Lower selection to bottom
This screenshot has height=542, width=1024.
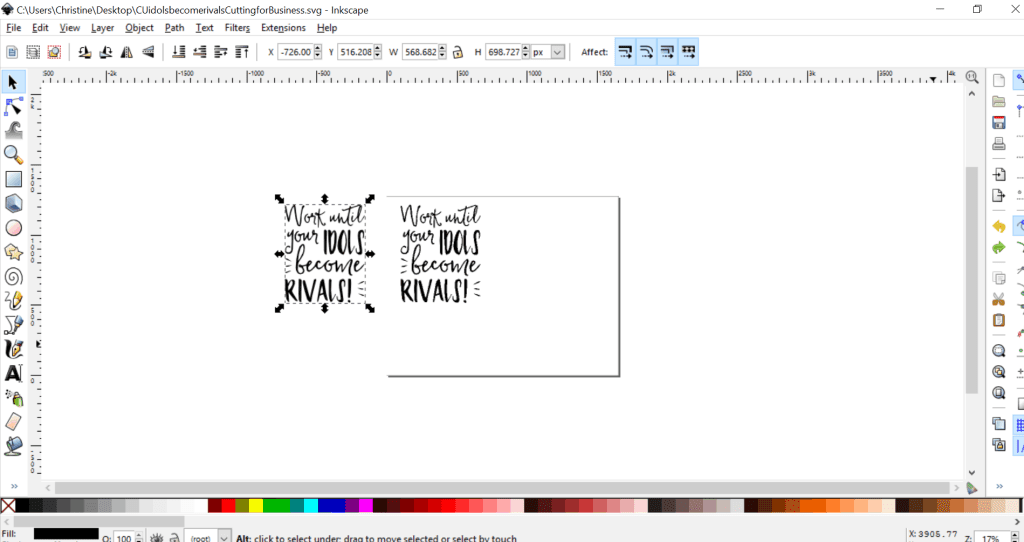179,52
